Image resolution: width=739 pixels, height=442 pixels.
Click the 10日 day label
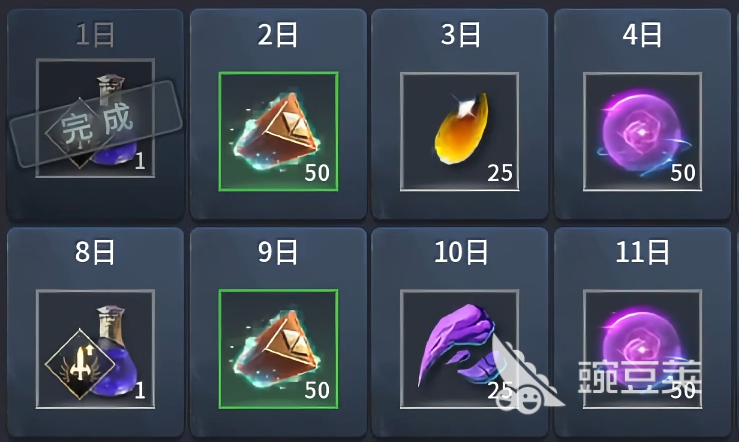pos(460,252)
